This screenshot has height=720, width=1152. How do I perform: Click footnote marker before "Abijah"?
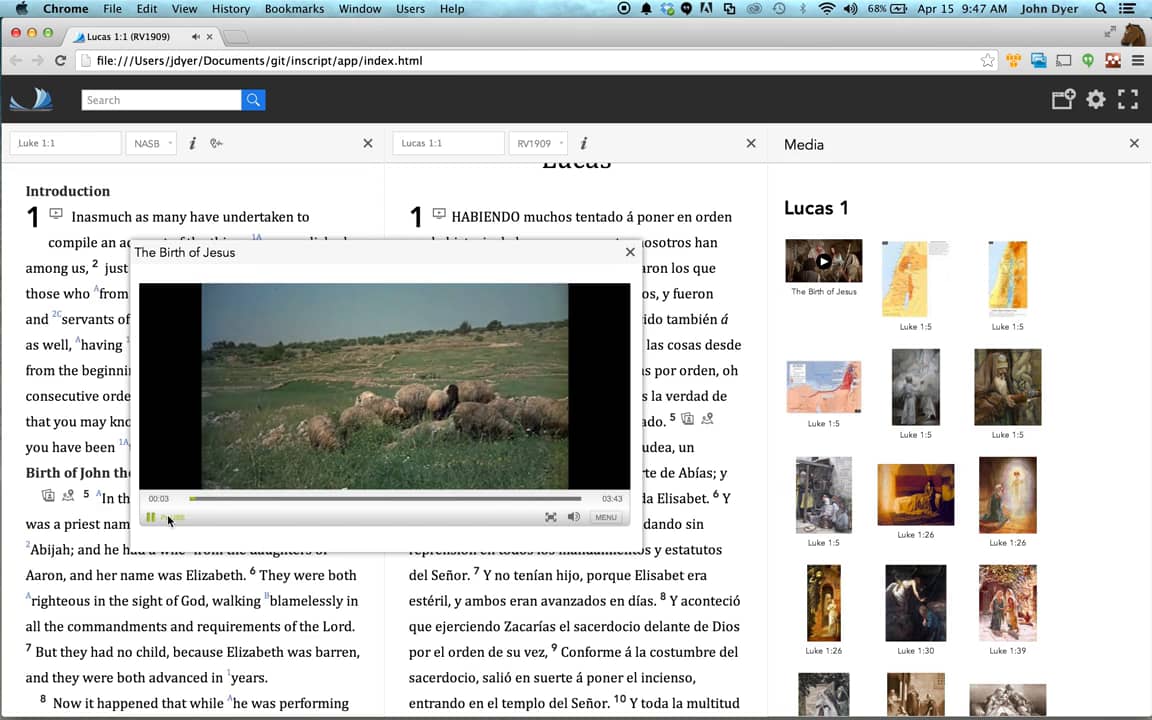click(28, 545)
